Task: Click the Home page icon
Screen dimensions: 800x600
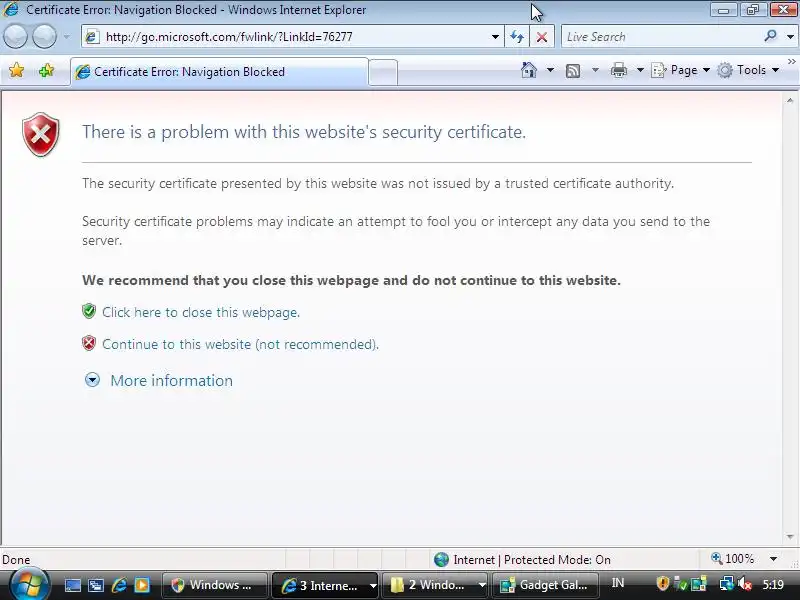Action: click(529, 70)
